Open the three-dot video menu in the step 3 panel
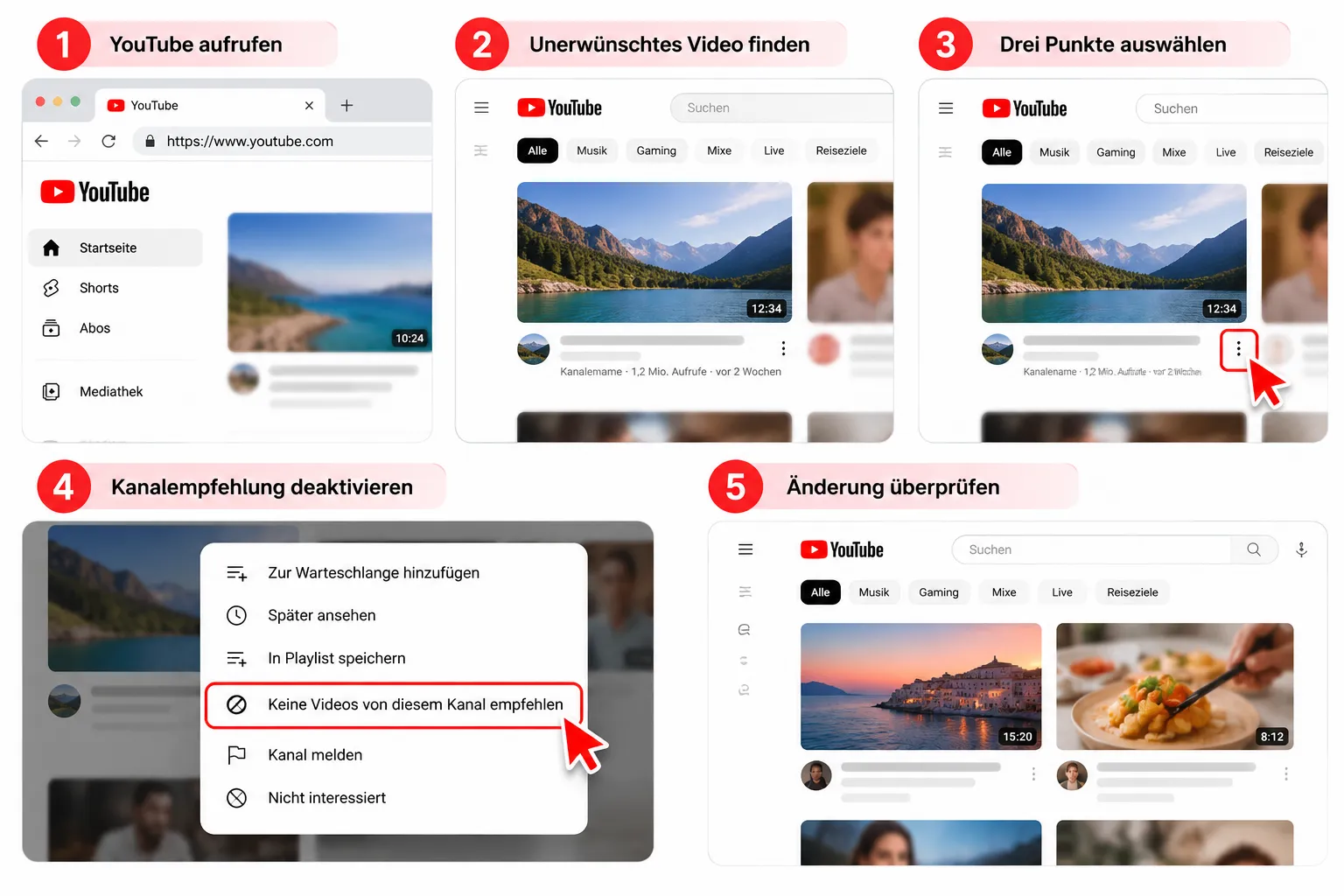 [x=1238, y=349]
